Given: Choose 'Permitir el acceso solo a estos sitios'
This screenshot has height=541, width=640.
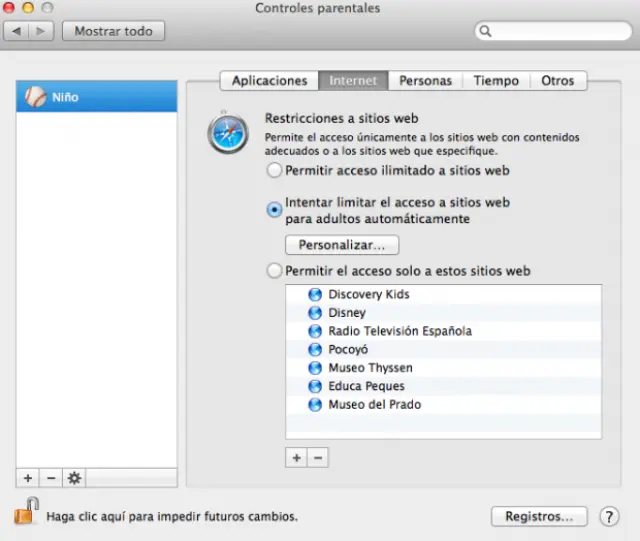Looking at the screenshot, I should [x=274, y=271].
